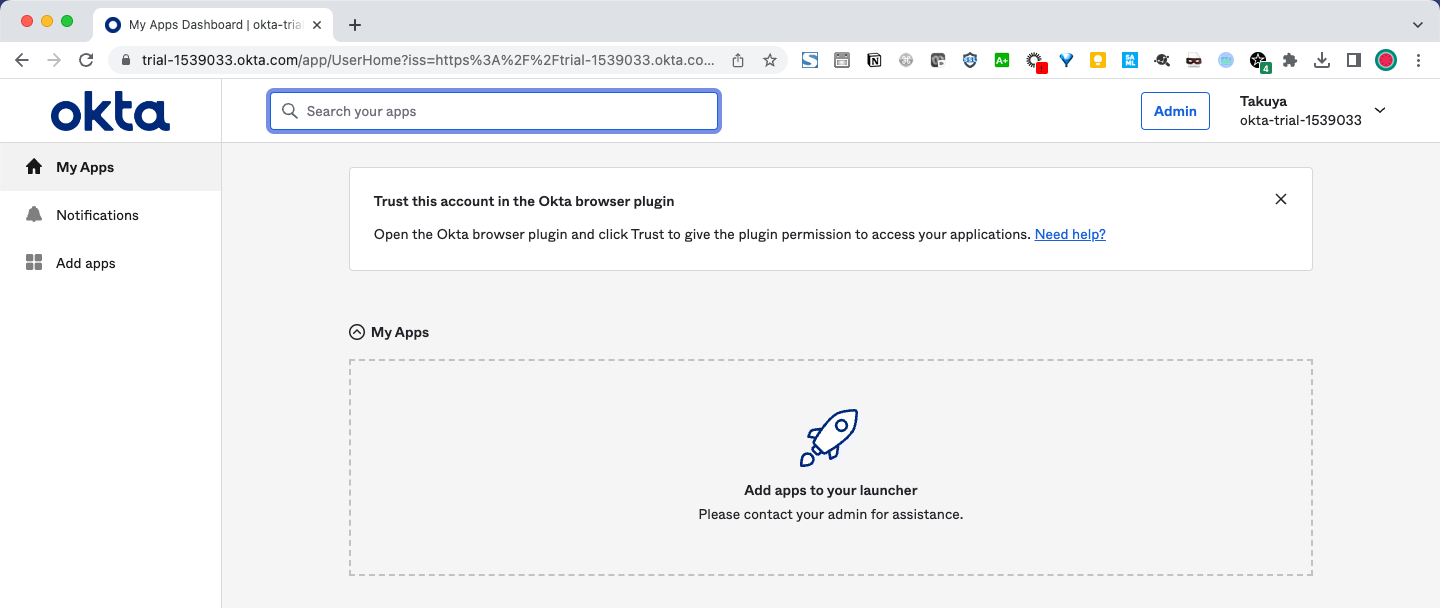This screenshot has height=608, width=1440.
Task: Toggle the browser side panel
Action: (x=1354, y=60)
